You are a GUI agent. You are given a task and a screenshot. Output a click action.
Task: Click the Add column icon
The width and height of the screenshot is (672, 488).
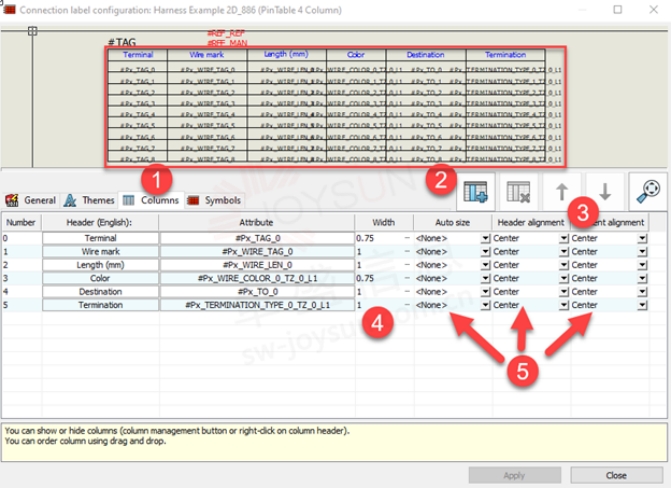(475, 192)
